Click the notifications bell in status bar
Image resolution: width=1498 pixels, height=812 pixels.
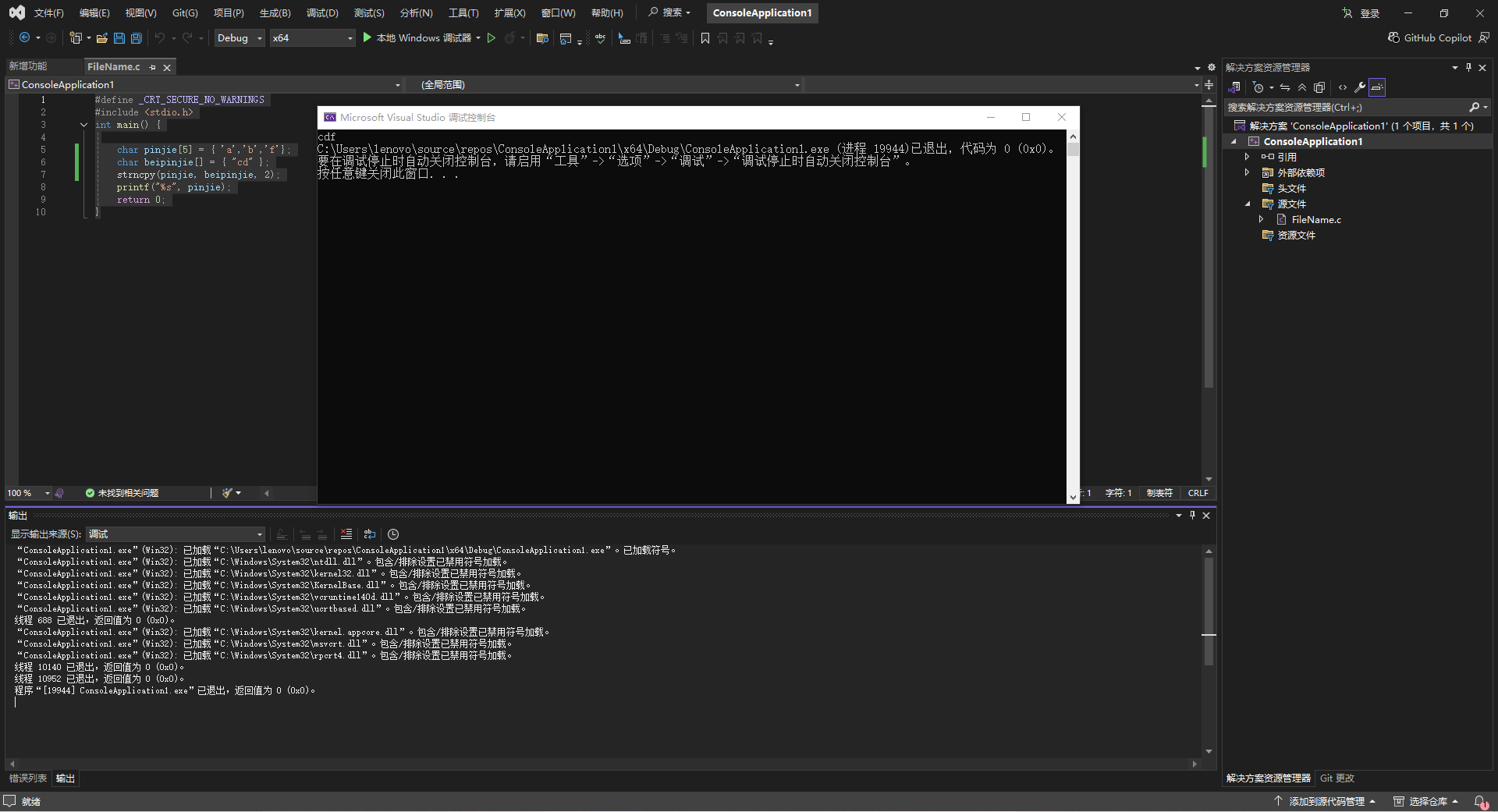click(1480, 802)
